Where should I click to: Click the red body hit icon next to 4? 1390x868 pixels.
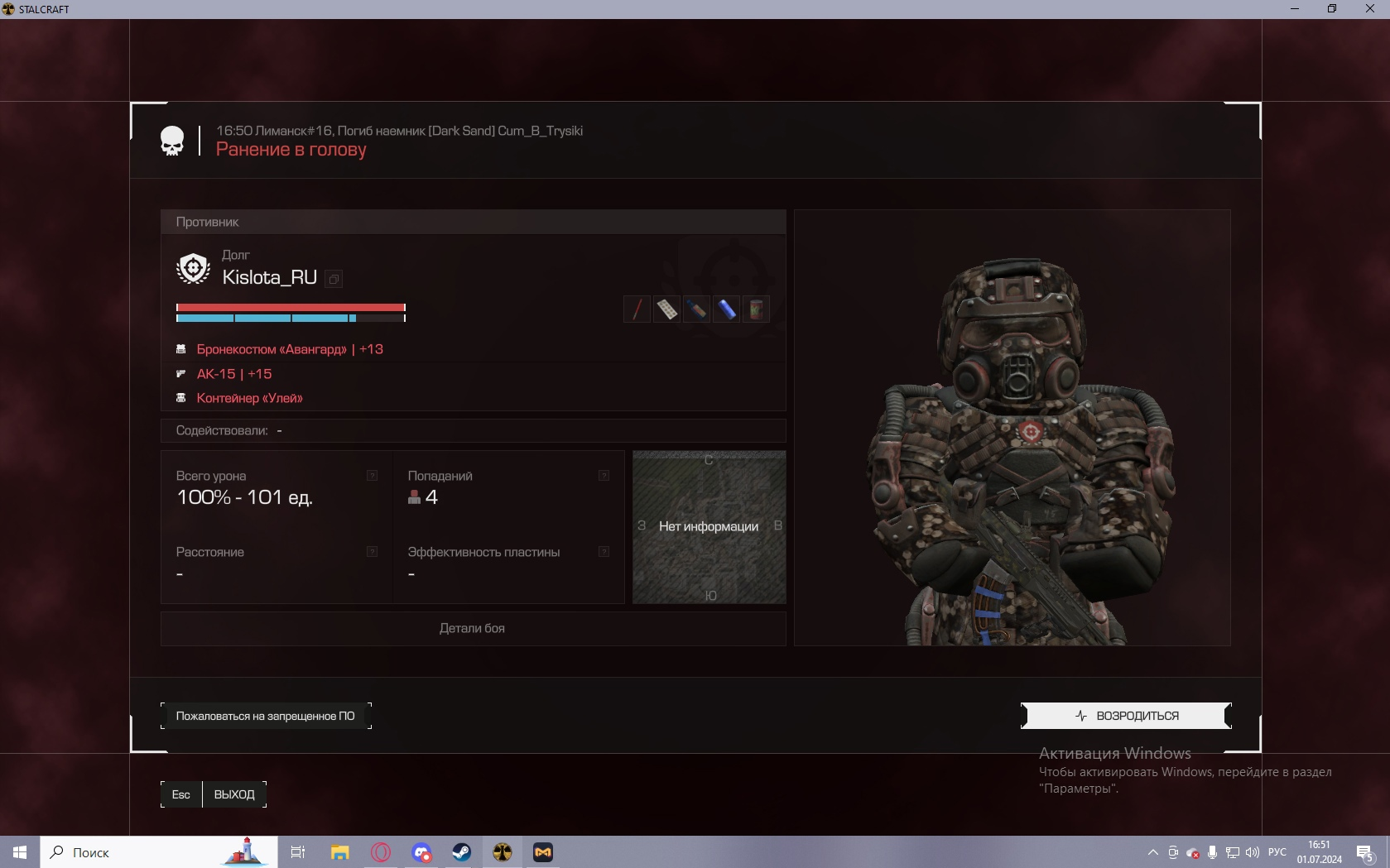tap(415, 497)
